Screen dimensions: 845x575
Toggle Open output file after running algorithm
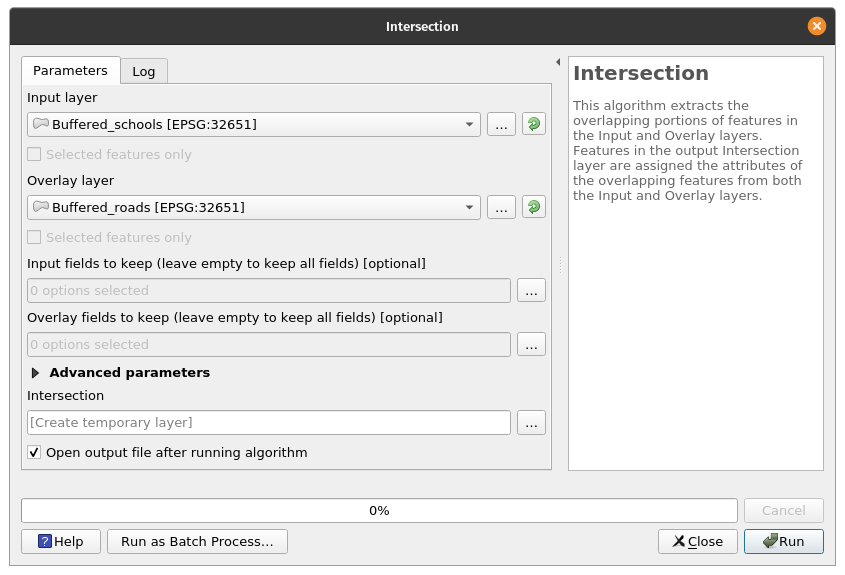pyautogui.click(x=35, y=453)
